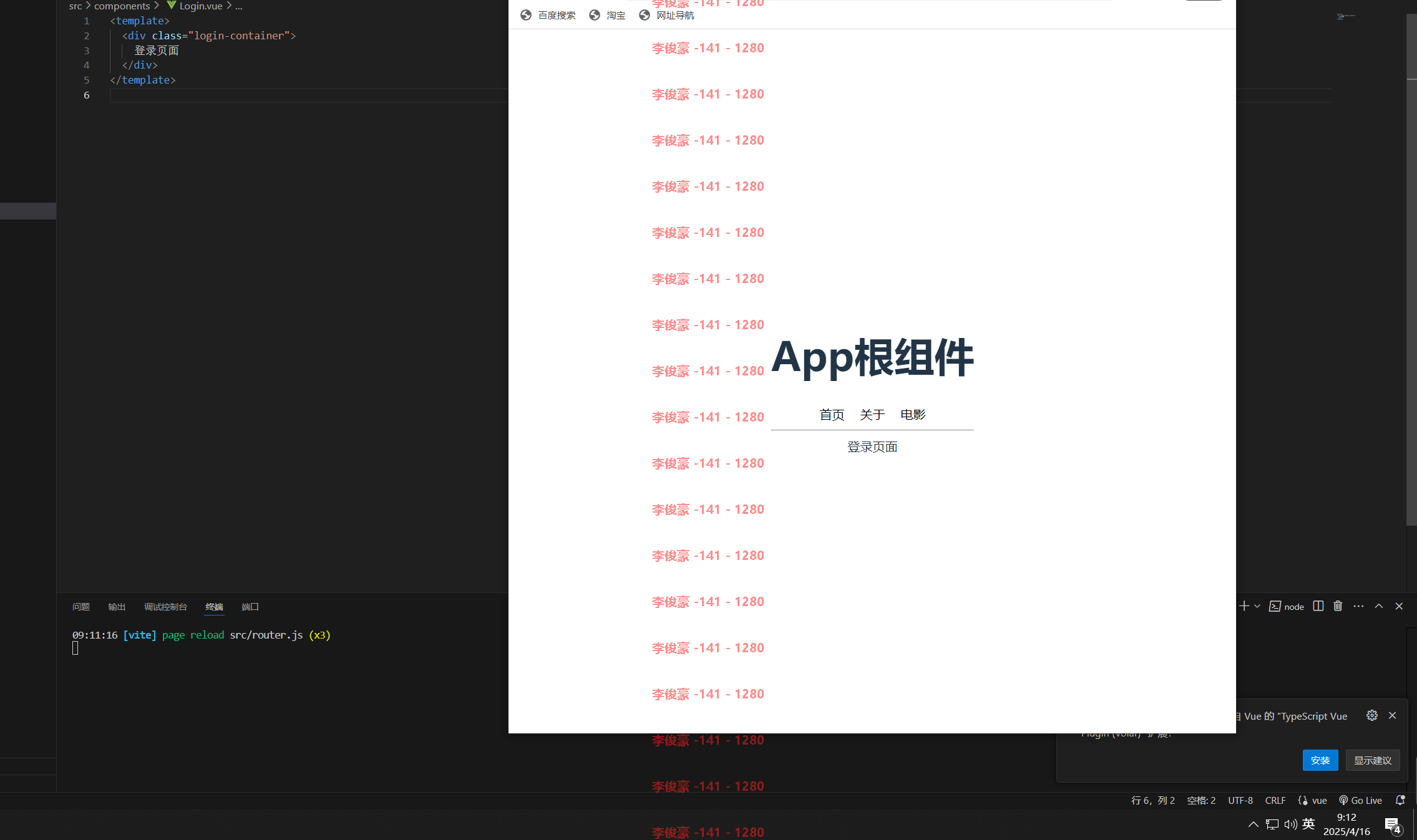The image size is (1417, 840).
Task: Open cursor position 行 6, 列 2
Action: [1153, 800]
